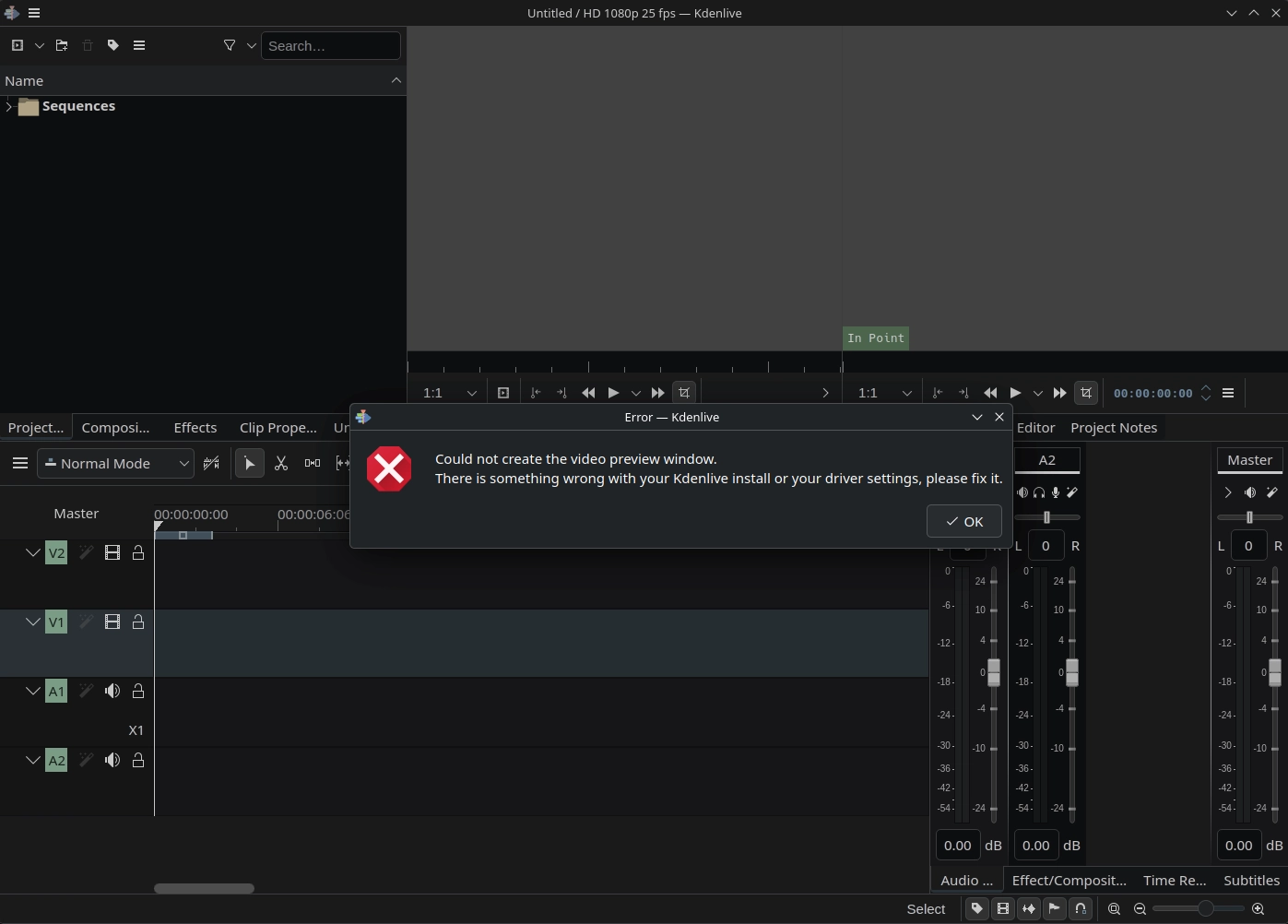Lock the V2 track
This screenshot has height=924, width=1288.
click(138, 552)
